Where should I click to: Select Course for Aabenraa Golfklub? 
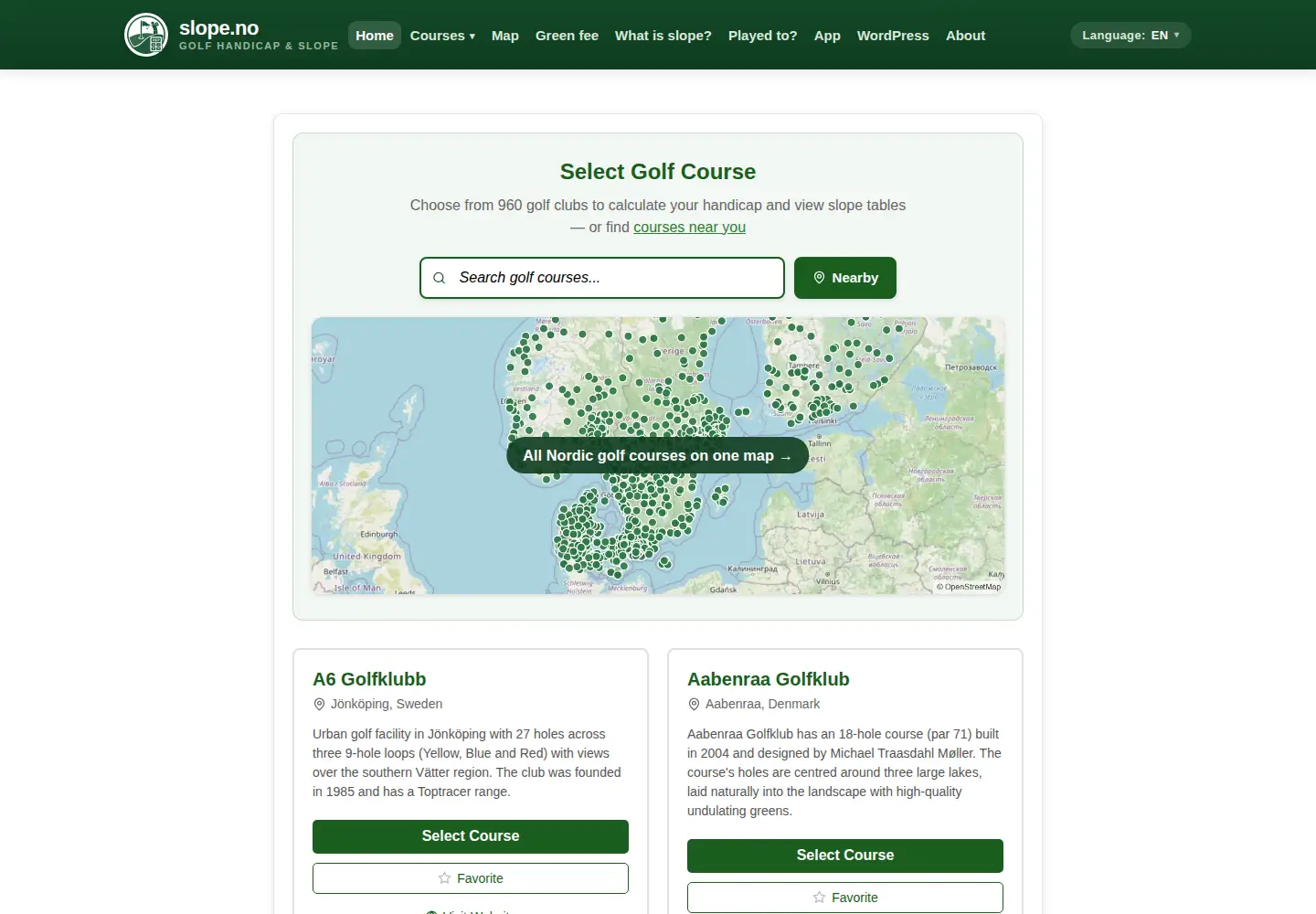click(845, 856)
